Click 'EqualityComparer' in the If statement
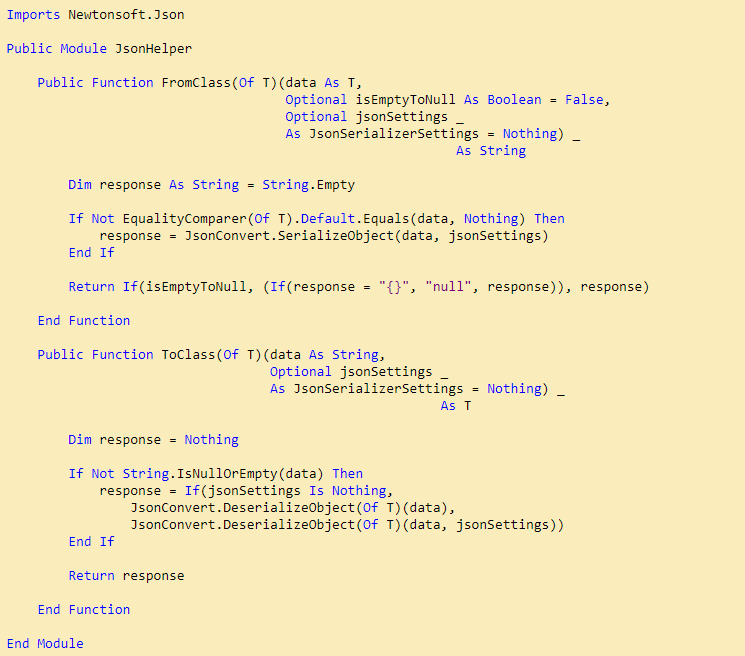 pyautogui.click(x=184, y=219)
